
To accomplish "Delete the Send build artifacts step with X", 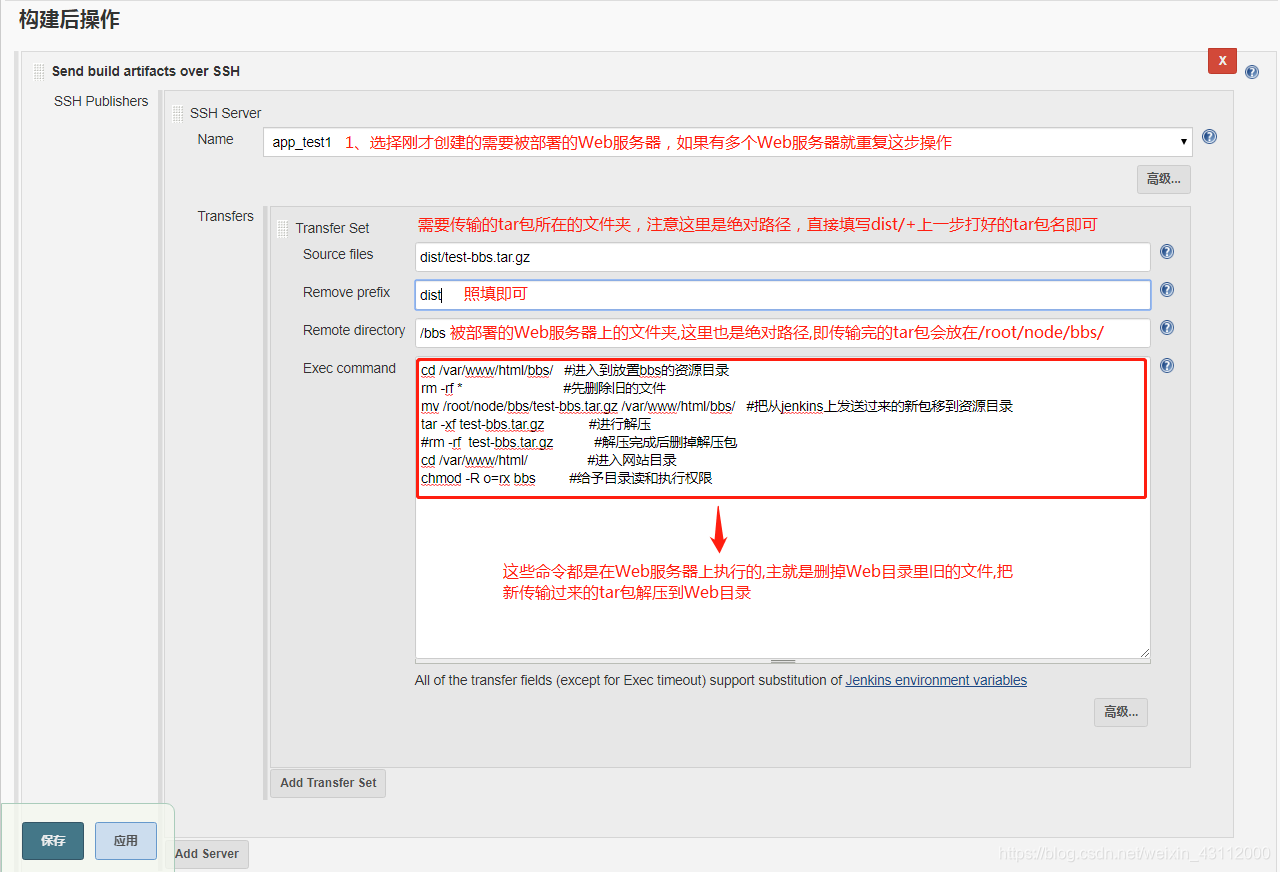I will click(x=1222, y=61).
